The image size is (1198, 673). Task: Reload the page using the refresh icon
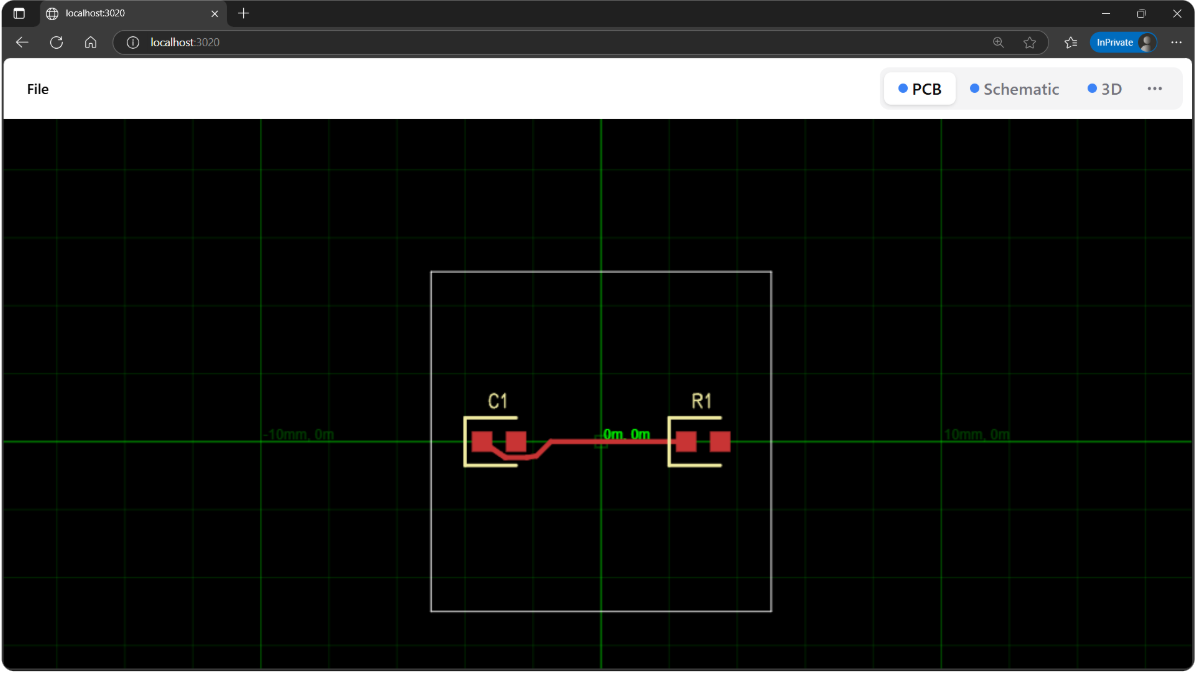(56, 42)
